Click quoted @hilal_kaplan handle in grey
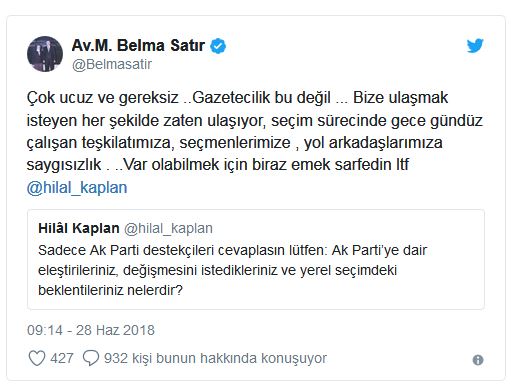The image size is (512, 389). point(168,229)
